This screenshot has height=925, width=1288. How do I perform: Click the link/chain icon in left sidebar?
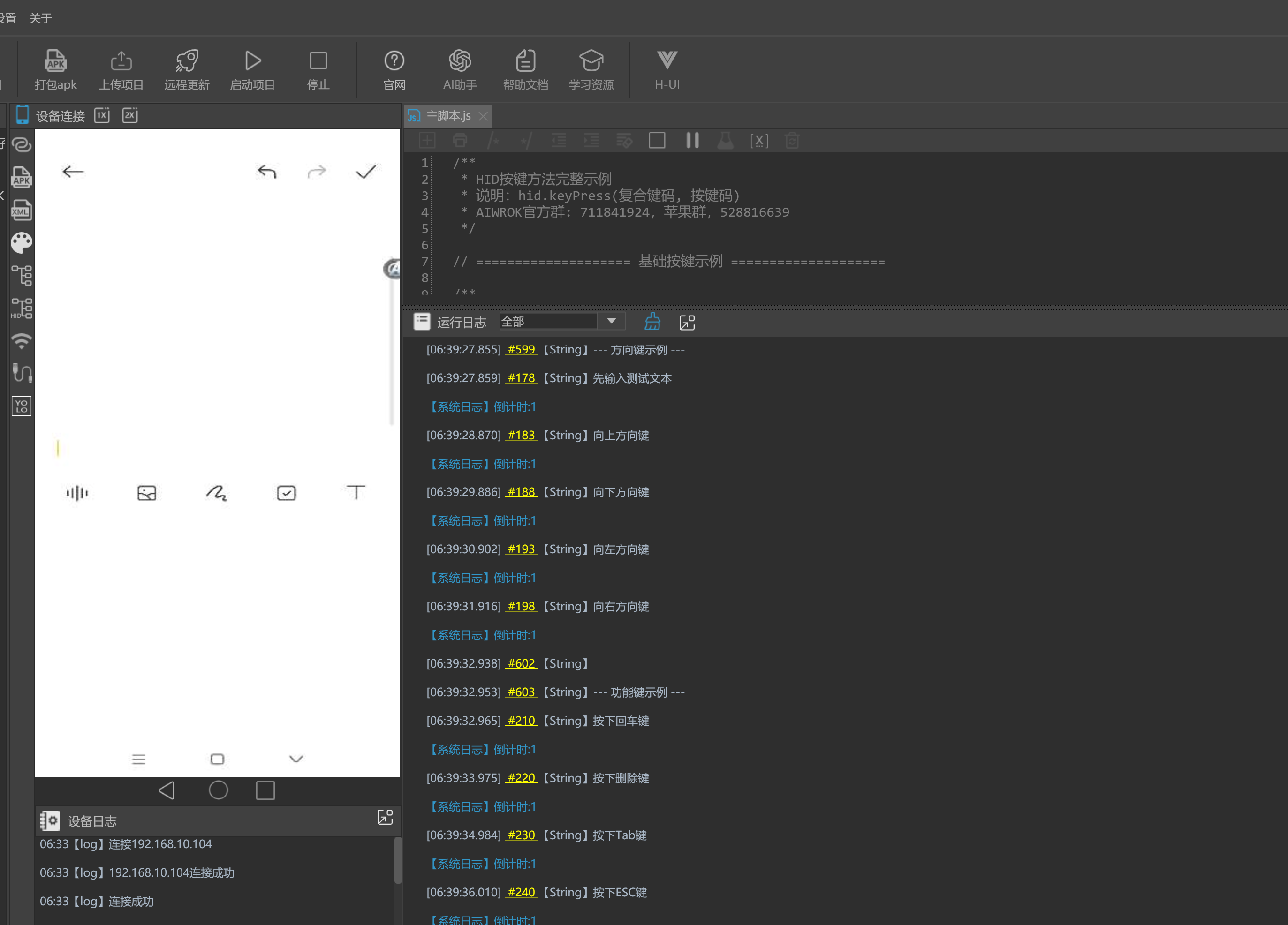[22, 145]
